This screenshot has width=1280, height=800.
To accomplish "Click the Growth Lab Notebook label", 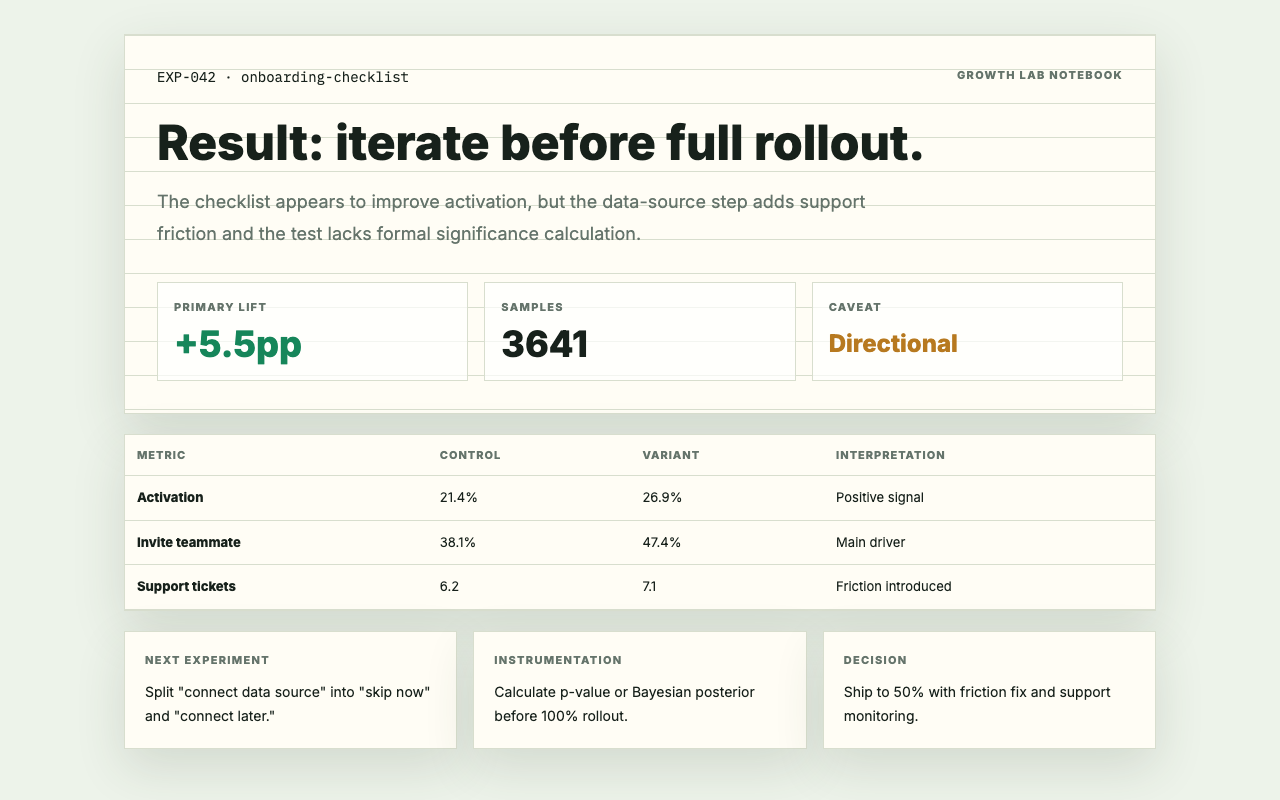I will (x=1039, y=75).
